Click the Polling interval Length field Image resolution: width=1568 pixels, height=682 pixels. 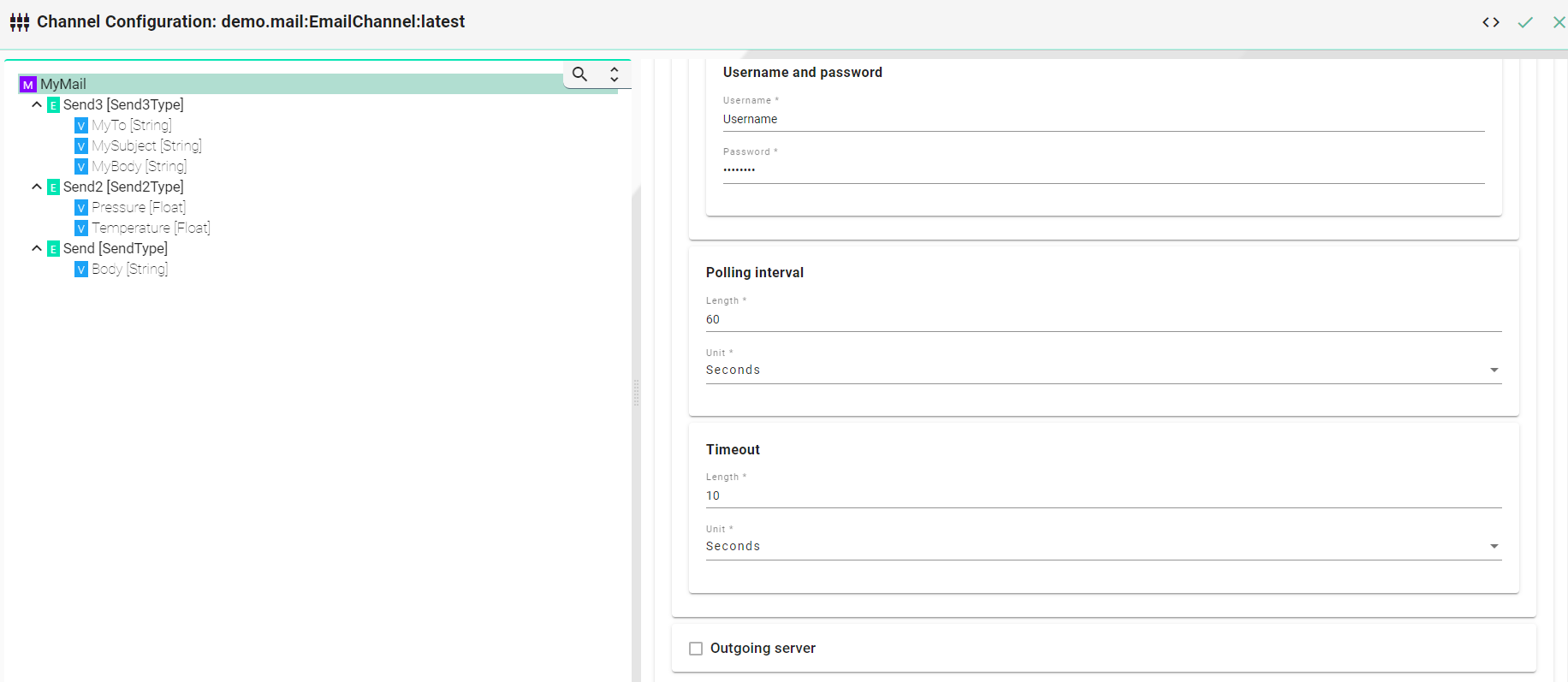pos(1102,319)
